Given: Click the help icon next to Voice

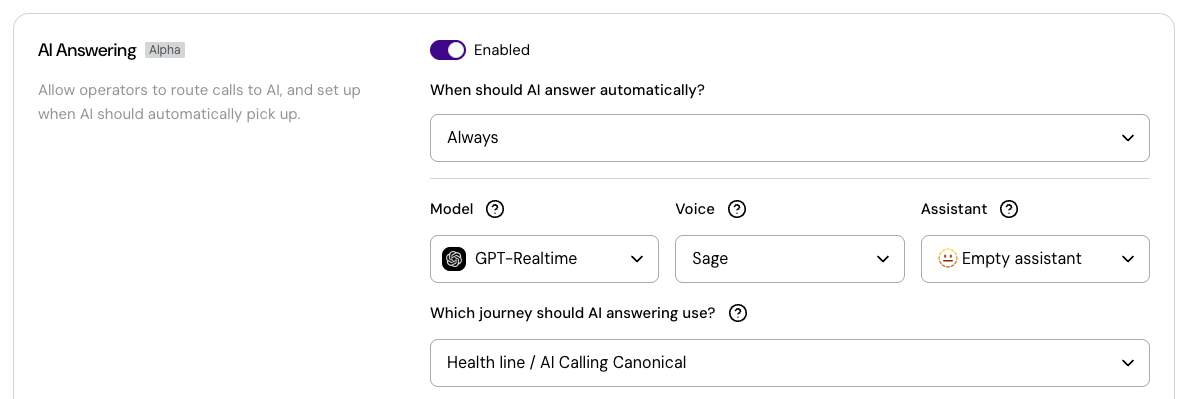Looking at the screenshot, I should (736, 209).
